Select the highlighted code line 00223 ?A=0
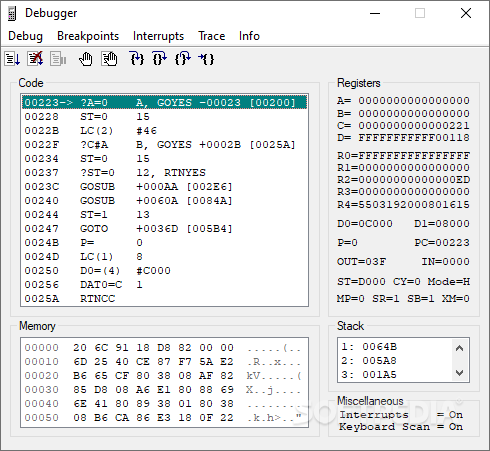This screenshot has height=451, width=490. pyautogui.click(x=164, y=102)
